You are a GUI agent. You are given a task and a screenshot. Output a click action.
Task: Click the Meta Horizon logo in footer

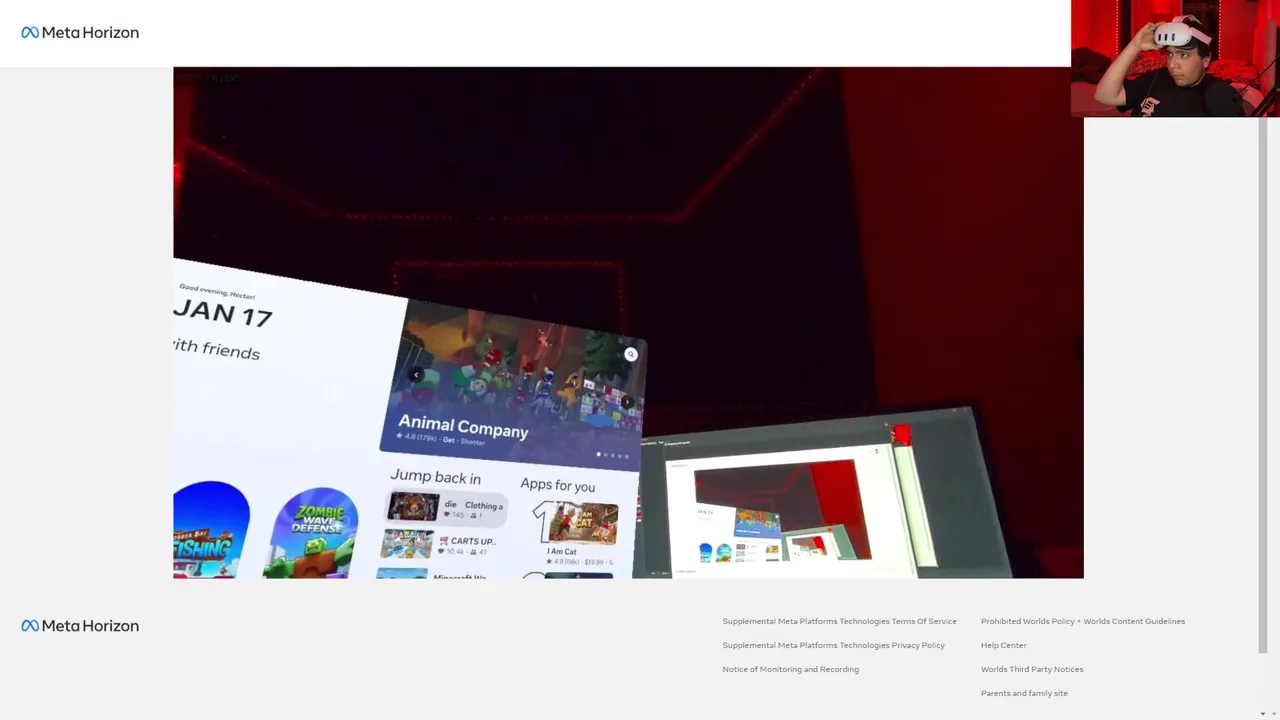point(80,626)
